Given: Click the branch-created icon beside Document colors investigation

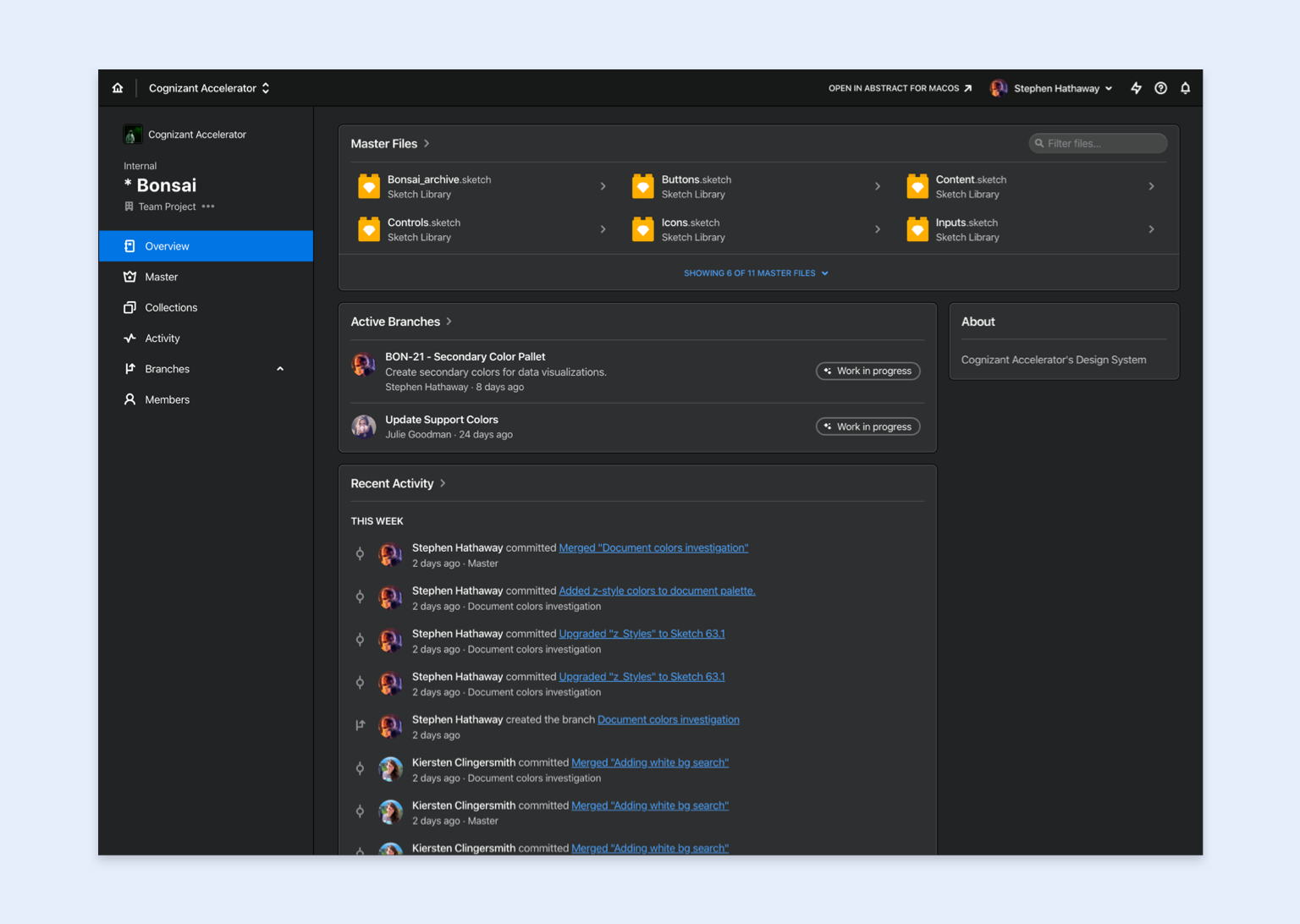Looking at the screenshot, I should click(360, 725).
